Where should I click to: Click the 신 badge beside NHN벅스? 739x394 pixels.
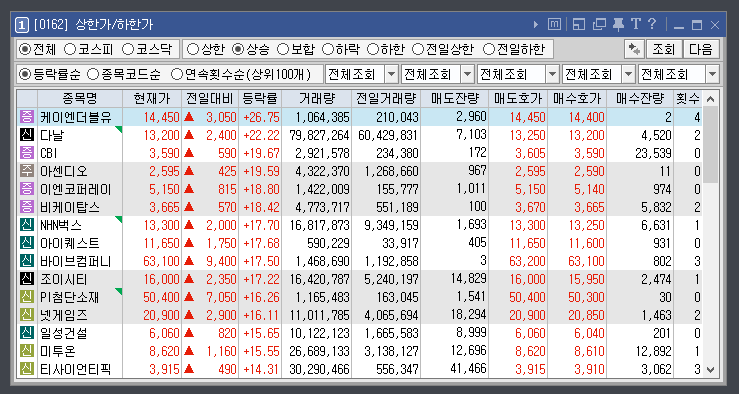point(27,225)
